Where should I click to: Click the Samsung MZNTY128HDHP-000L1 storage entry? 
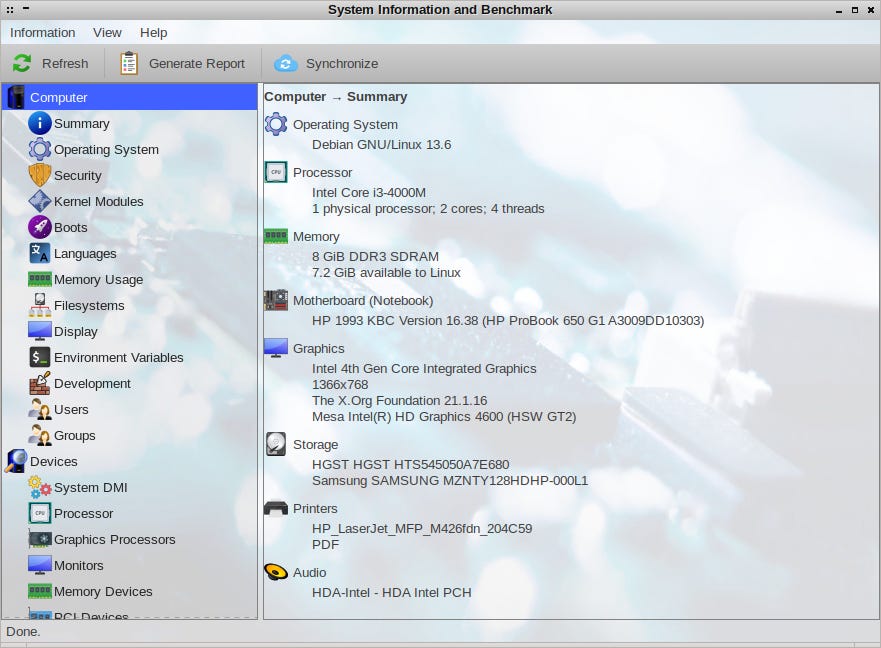(x=450, y=481)
